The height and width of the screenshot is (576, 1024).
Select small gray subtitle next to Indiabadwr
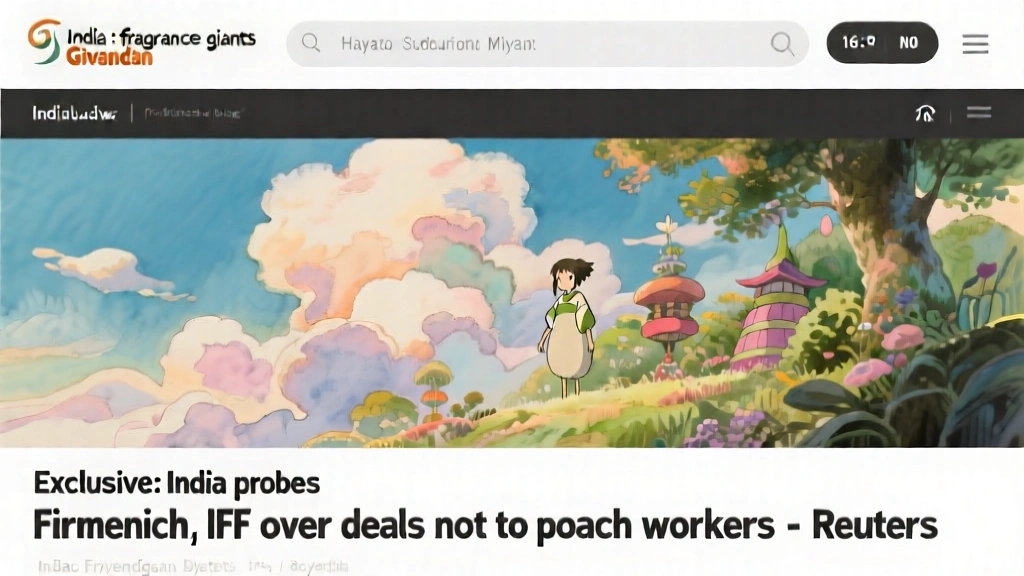click(x=192, y=113)
